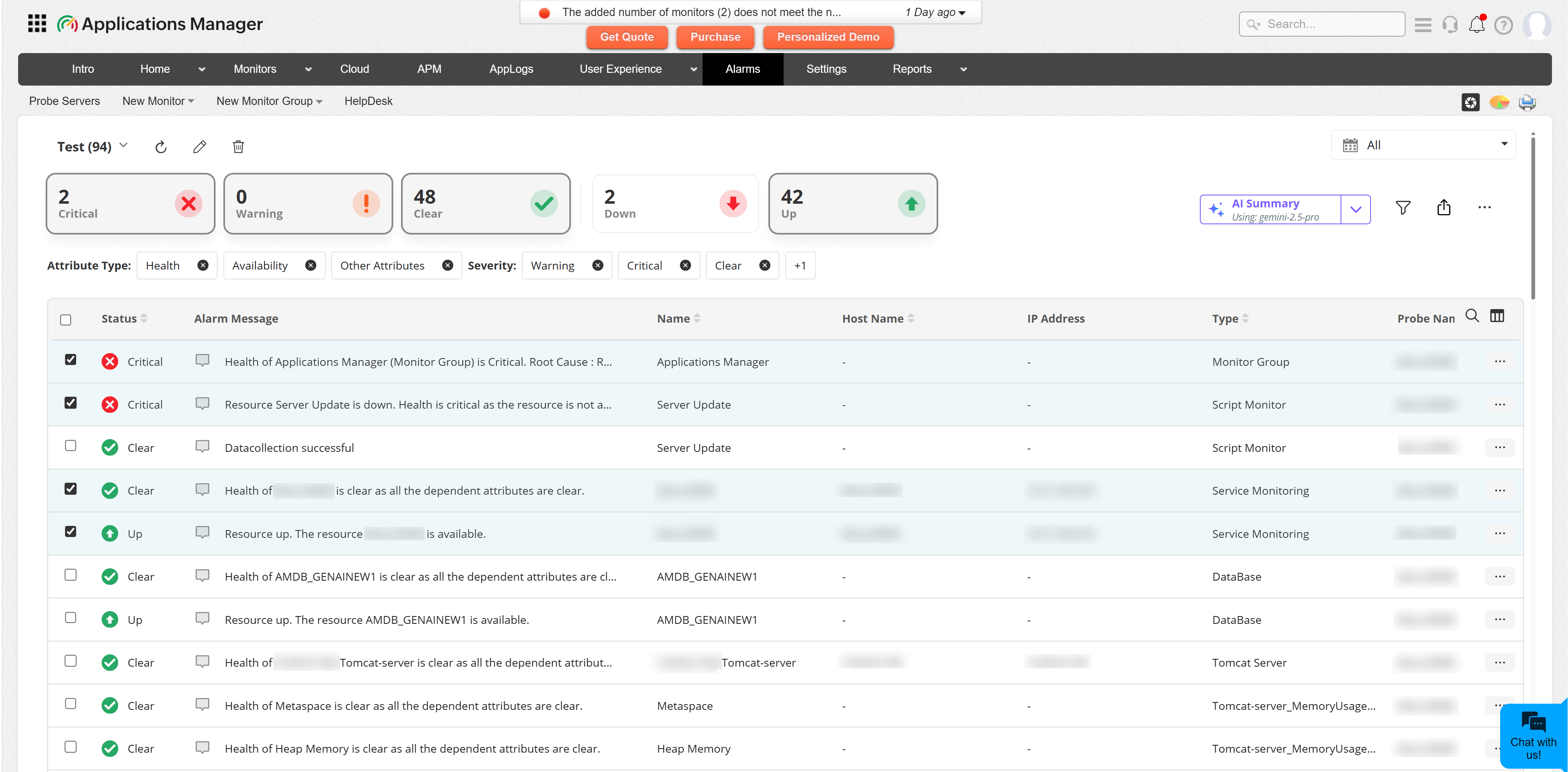Click the Get Quote button

627,37
